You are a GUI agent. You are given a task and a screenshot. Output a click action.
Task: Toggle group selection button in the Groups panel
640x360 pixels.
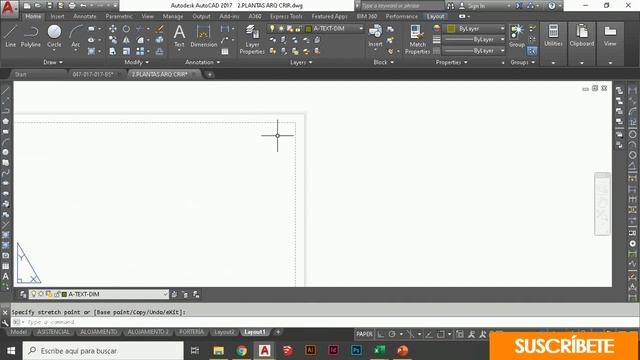tap(531, 51)
